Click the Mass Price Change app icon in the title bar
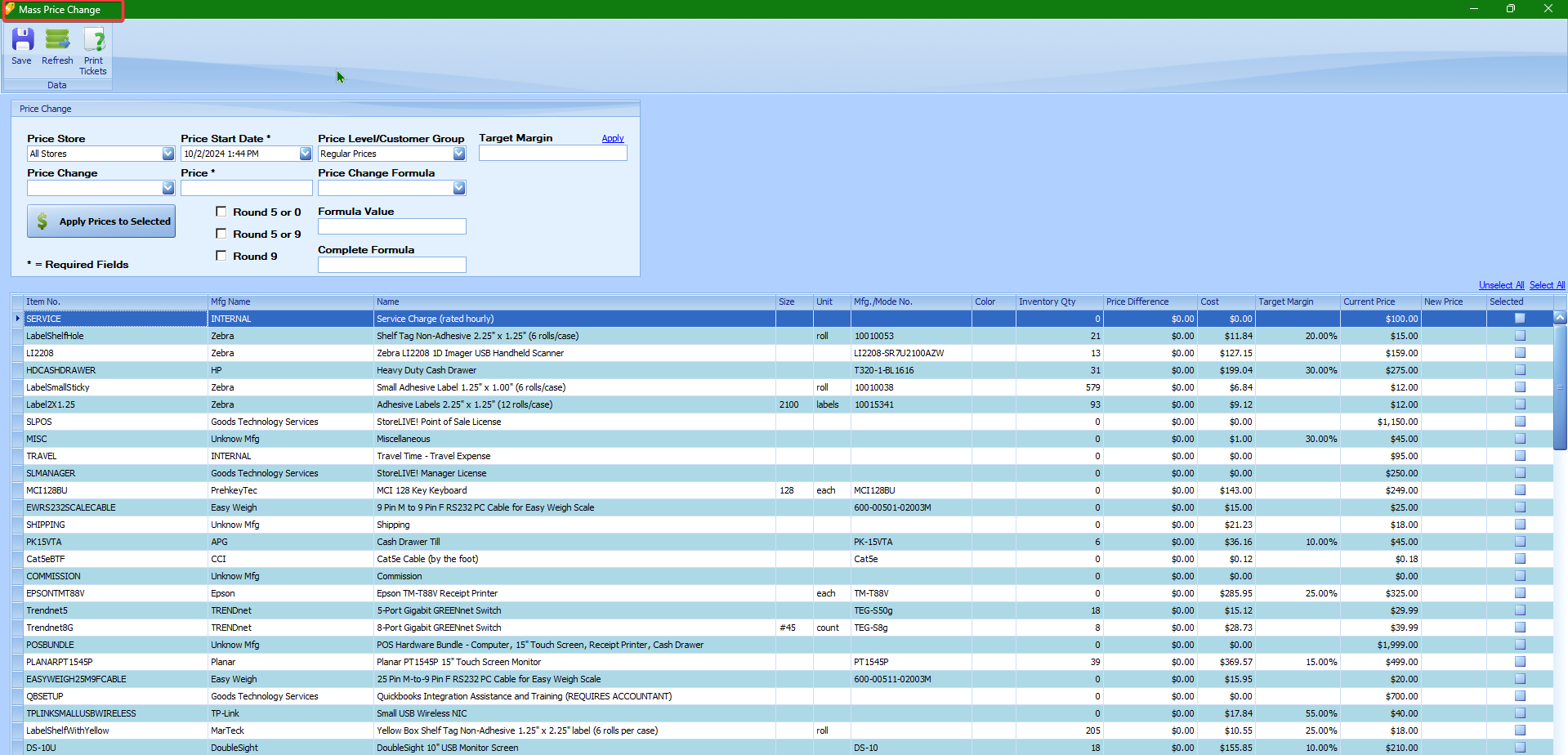 coord(10,9)
